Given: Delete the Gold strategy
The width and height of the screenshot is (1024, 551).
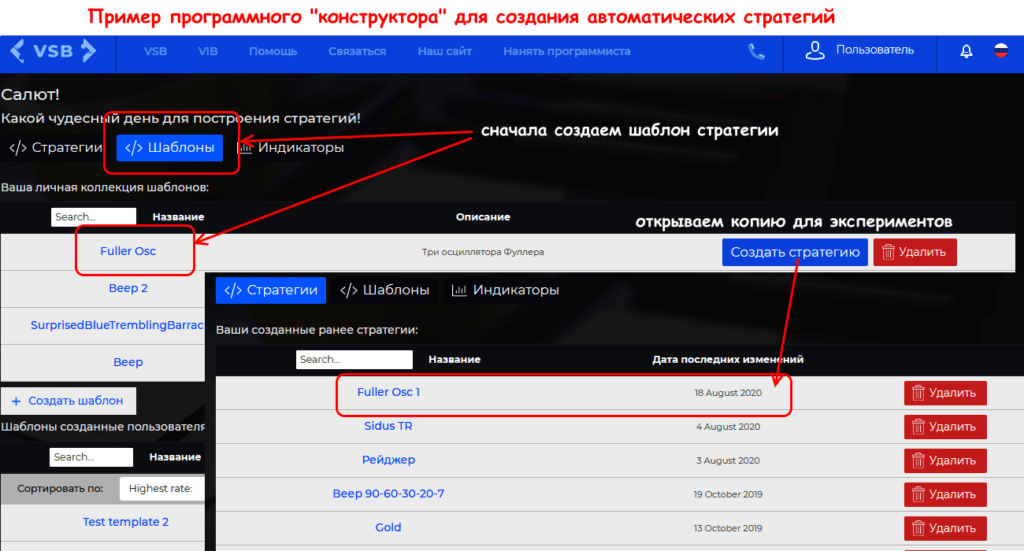Looking at the screenshot, I should coord(945,528).
